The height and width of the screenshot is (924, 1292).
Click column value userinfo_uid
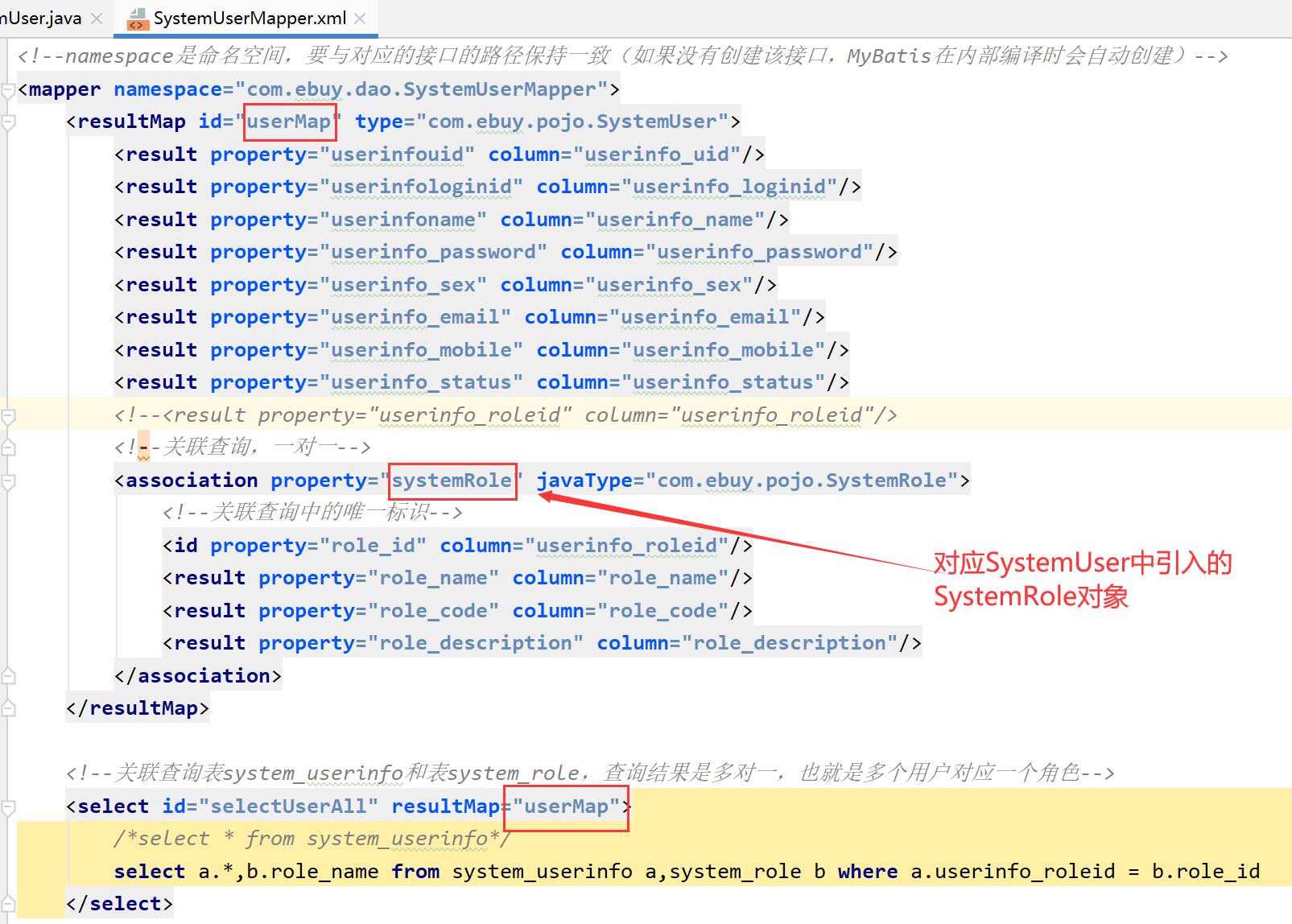click(x=657, y=155)
